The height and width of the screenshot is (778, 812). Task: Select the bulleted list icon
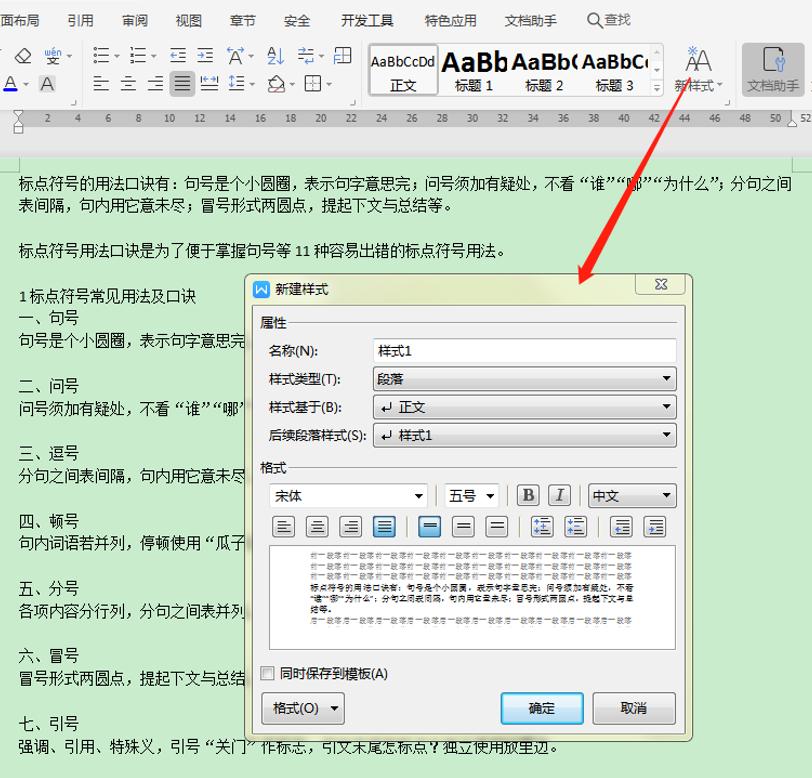100,55
